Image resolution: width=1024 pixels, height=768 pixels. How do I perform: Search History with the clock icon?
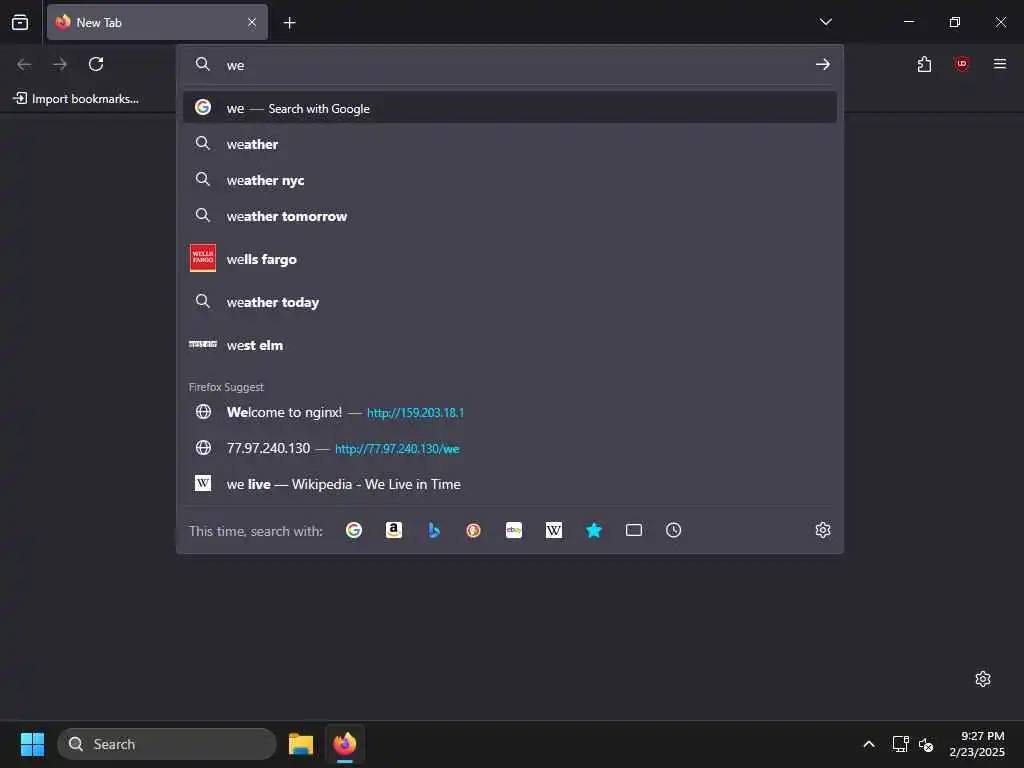coord(673,530)
